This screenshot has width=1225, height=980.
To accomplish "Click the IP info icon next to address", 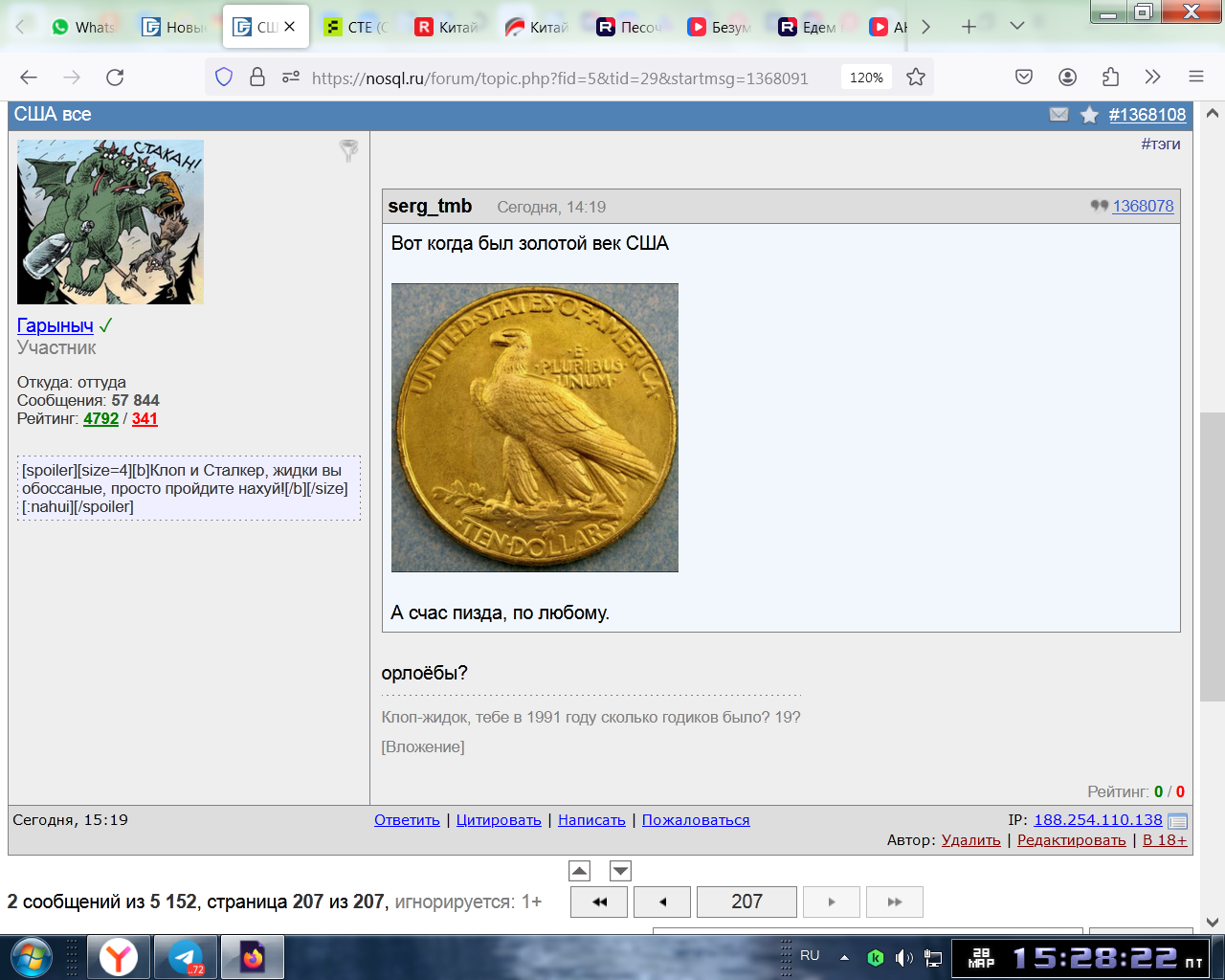I will coord(1178,821).
